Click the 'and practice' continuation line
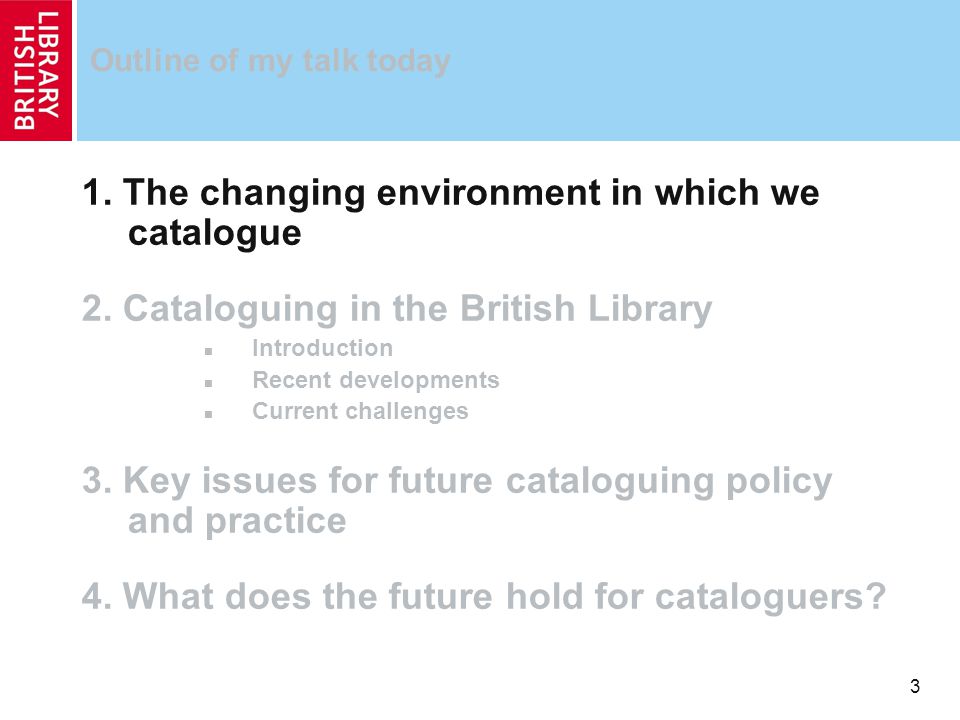This screenshot has width=960, height=720. click(237, 522)
